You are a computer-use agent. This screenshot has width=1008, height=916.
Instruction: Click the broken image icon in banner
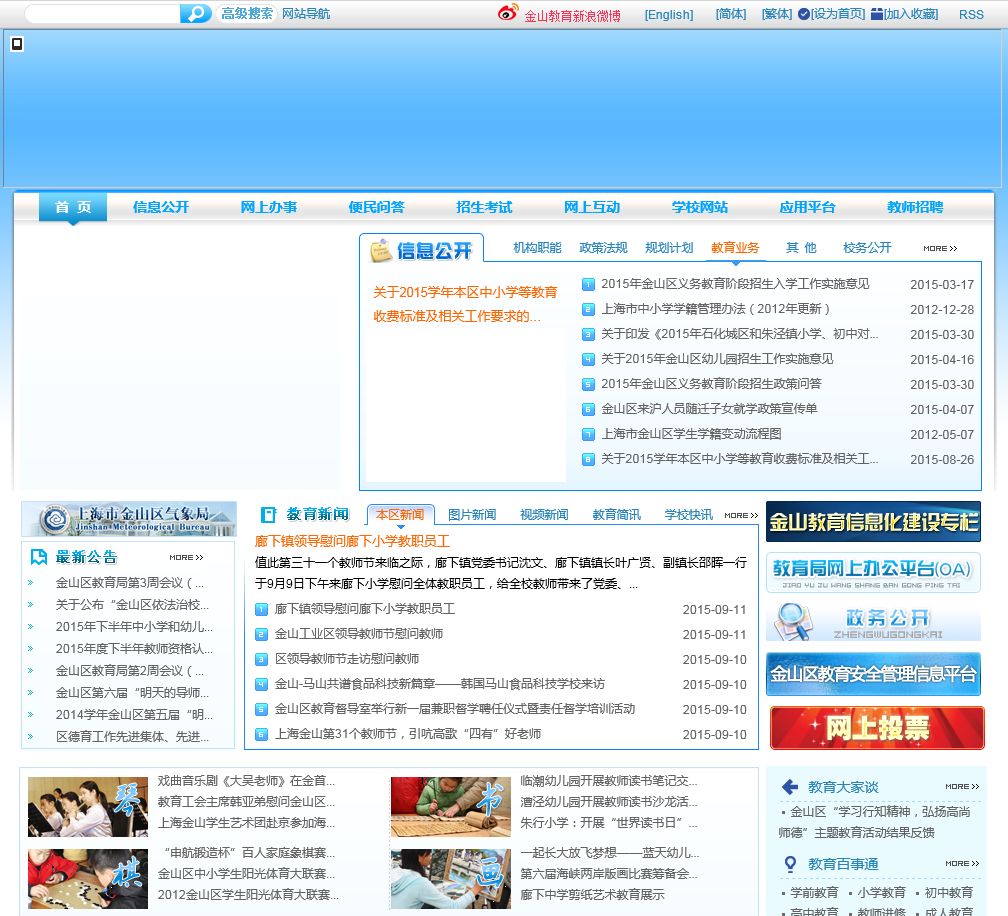click(17, 44)
